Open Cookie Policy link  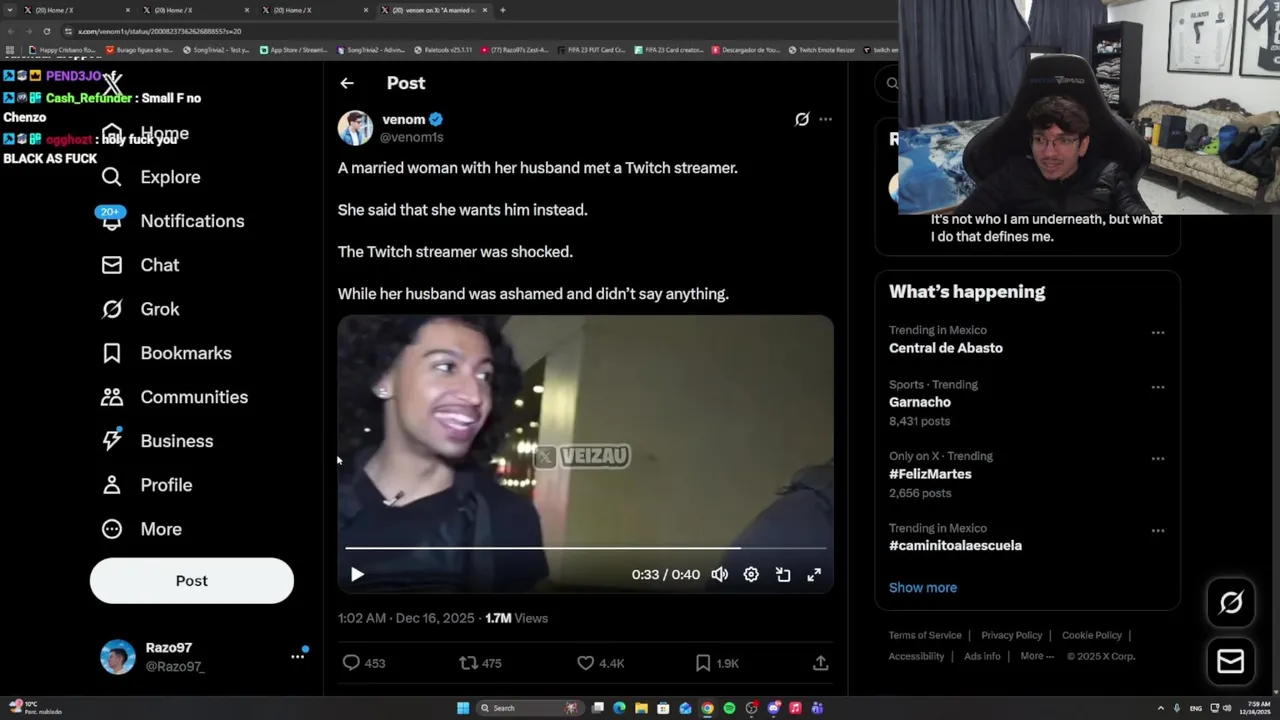click(1092, 635)
